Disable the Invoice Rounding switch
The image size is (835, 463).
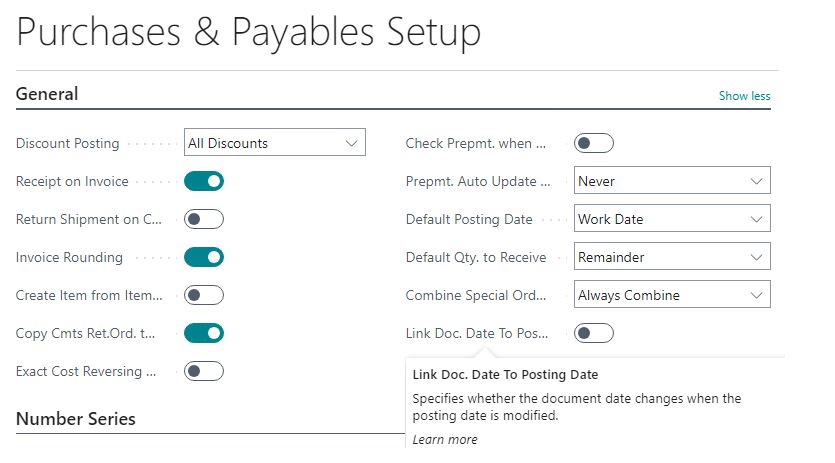[203, 257]
